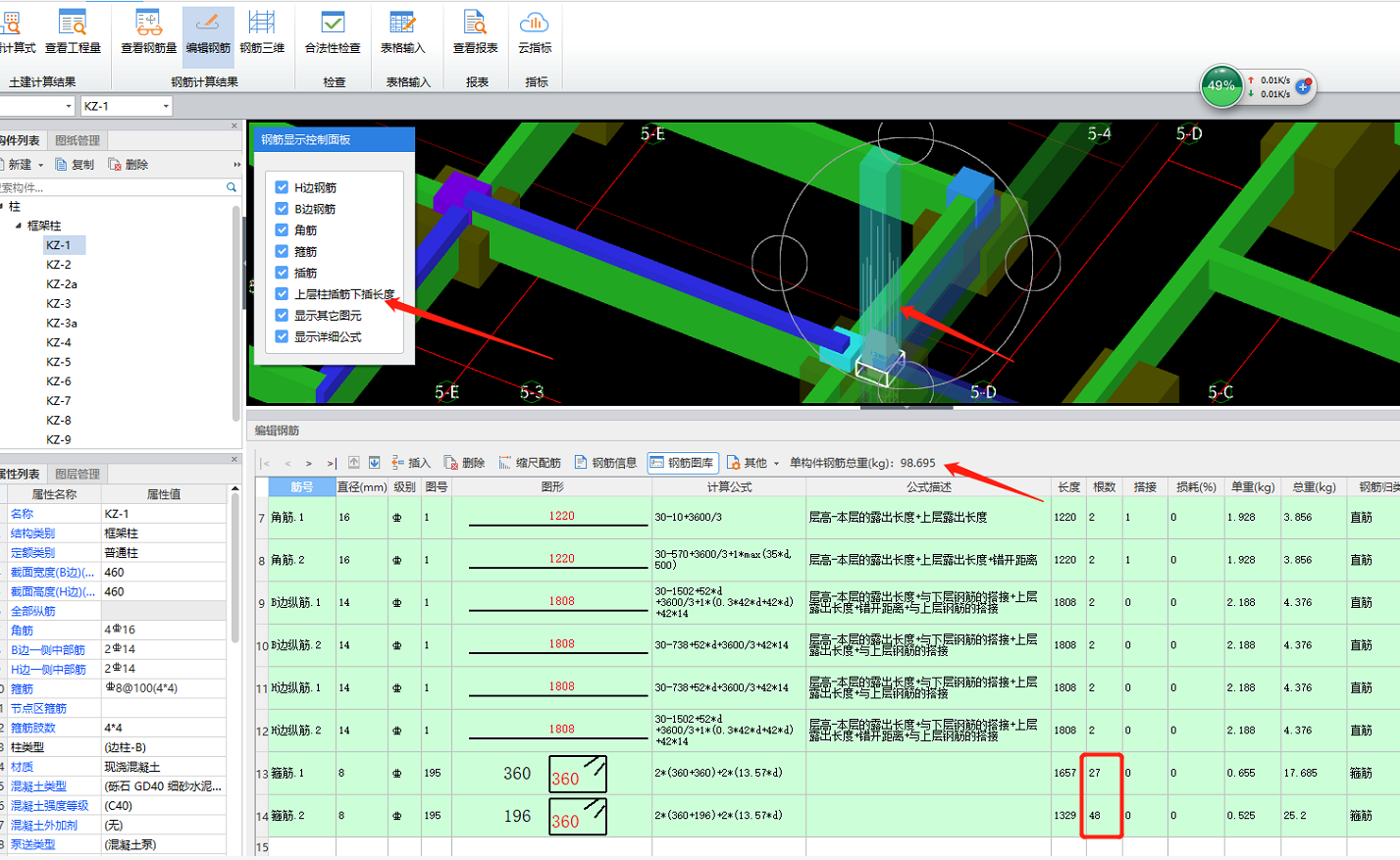
Task: Open 箍筋 property link
Action: click(23, 689)
